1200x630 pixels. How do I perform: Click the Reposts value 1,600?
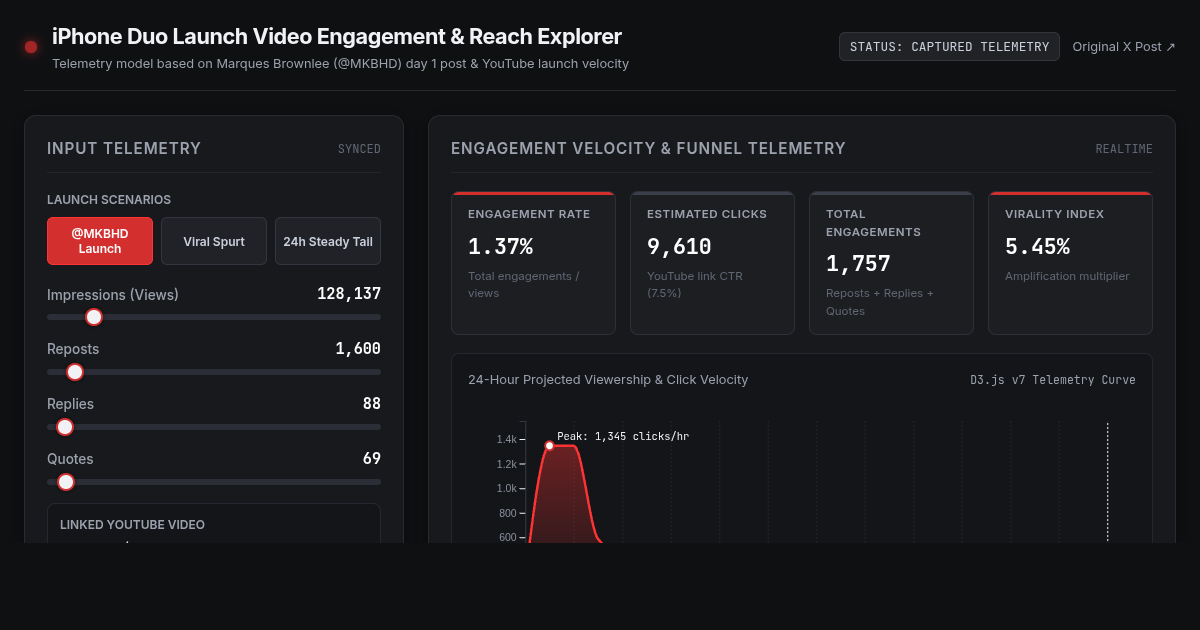click(358, 349)
